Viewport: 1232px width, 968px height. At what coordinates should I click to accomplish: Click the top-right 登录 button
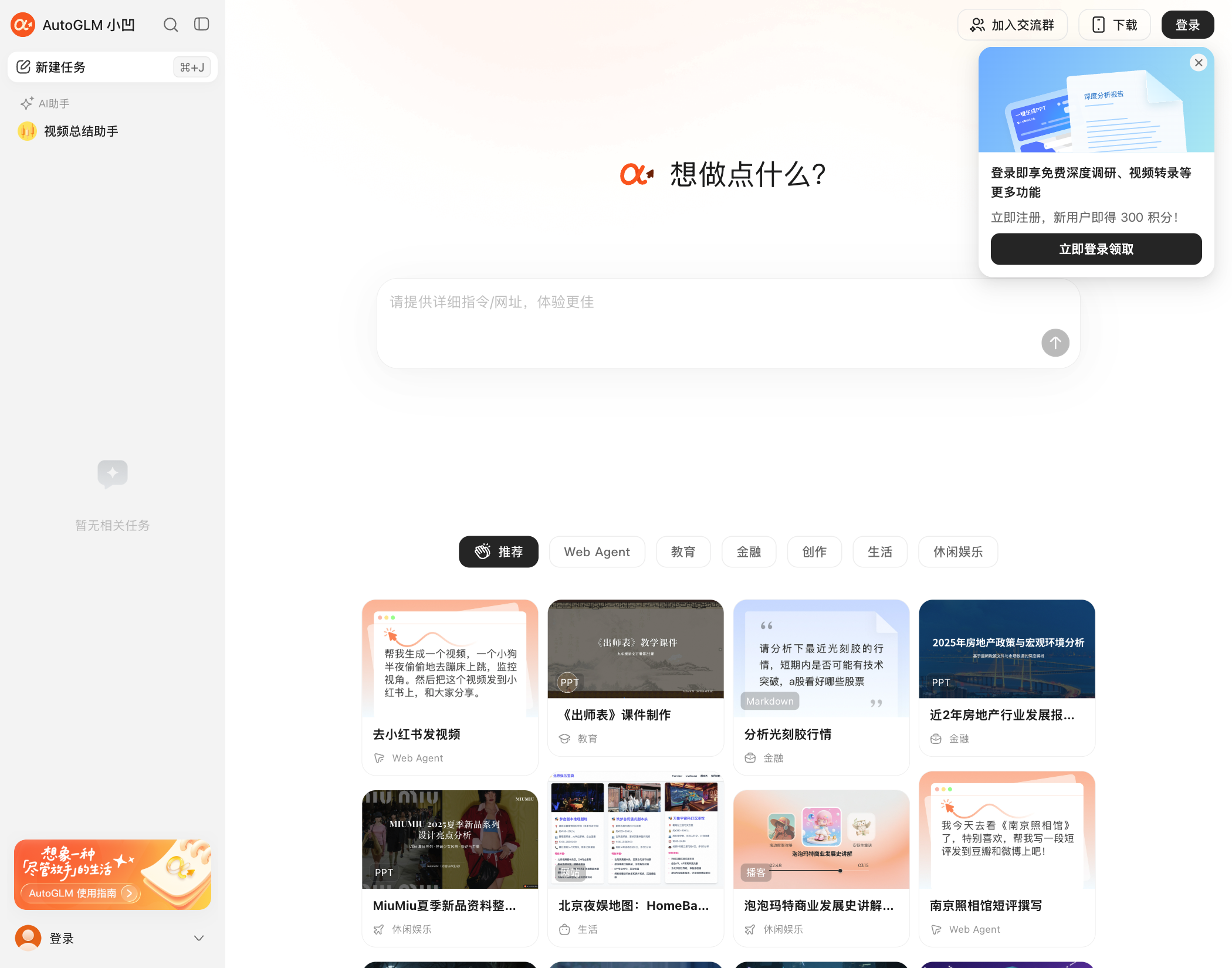click(x=1187, y=25)
